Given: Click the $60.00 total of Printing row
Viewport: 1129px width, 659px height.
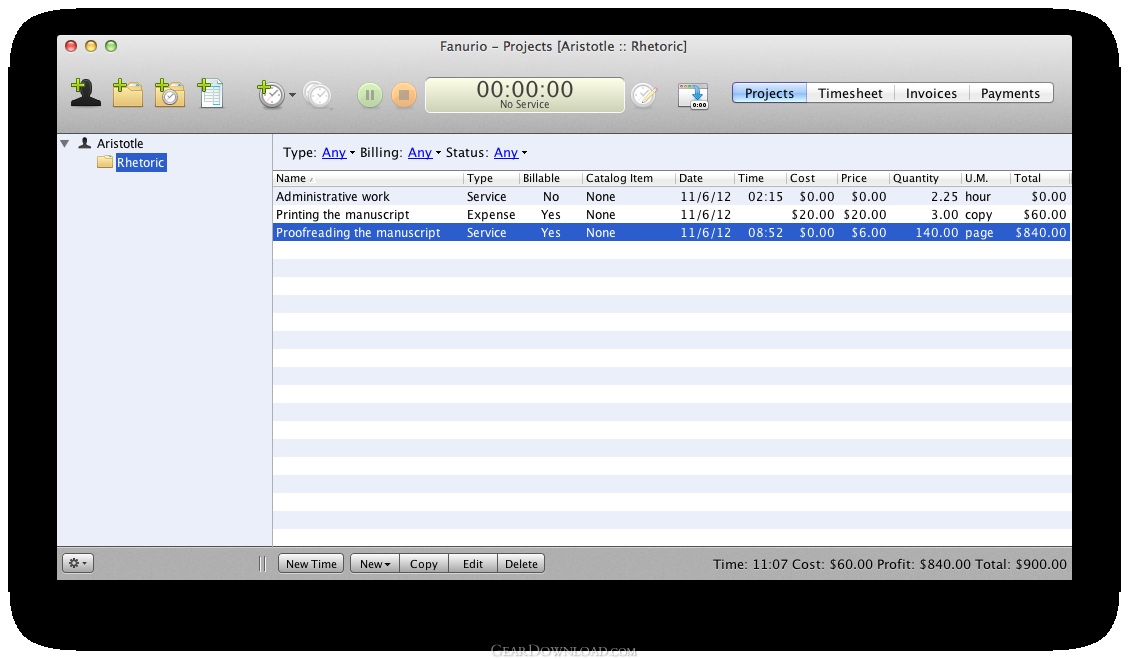Looking at the screenshot, I should coord(1045,215).
